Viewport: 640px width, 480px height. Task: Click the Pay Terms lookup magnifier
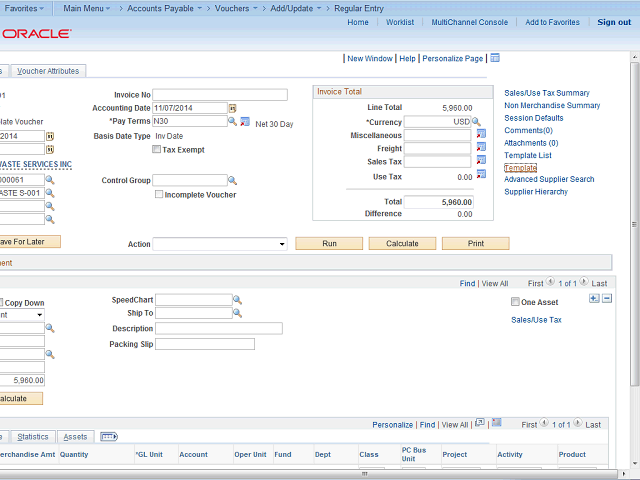tap(232, 121)
